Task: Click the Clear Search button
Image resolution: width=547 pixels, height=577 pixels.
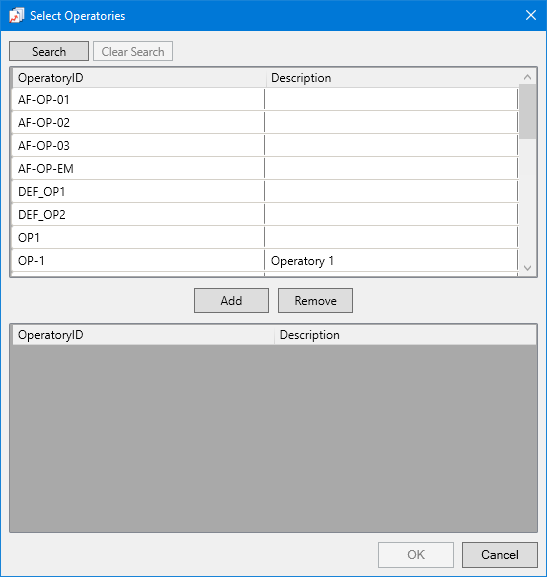Action: click(x=133, y=51)
